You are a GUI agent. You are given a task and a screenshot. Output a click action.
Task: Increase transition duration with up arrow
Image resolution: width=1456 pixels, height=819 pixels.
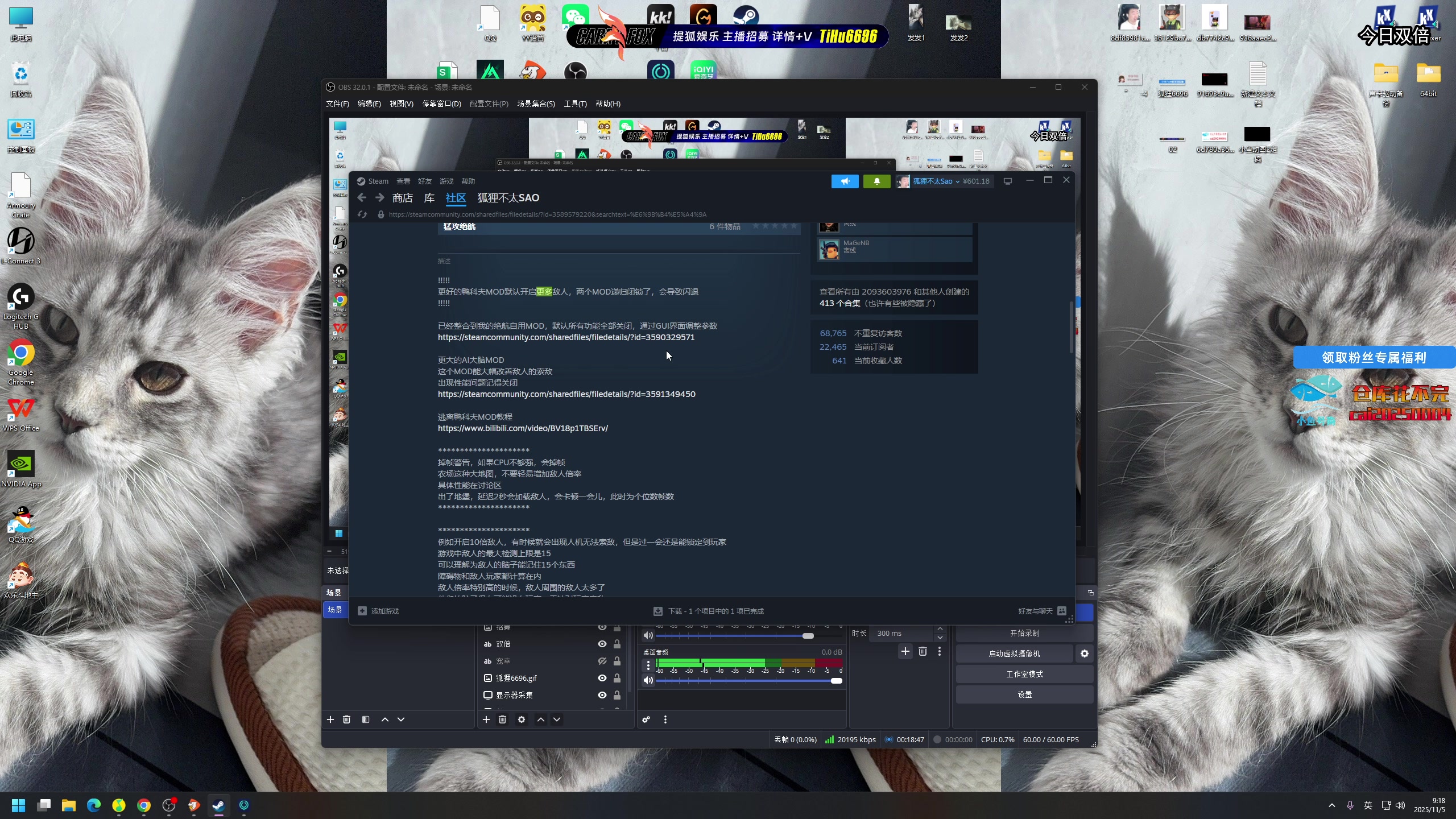940,629
